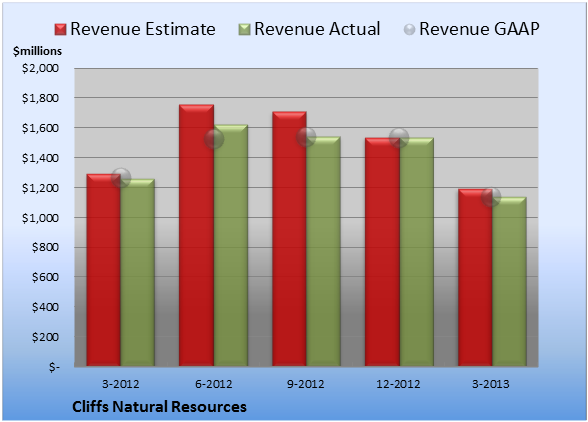
Task: Select the green actual bar for 3-2013
Action: pos(509,282)
